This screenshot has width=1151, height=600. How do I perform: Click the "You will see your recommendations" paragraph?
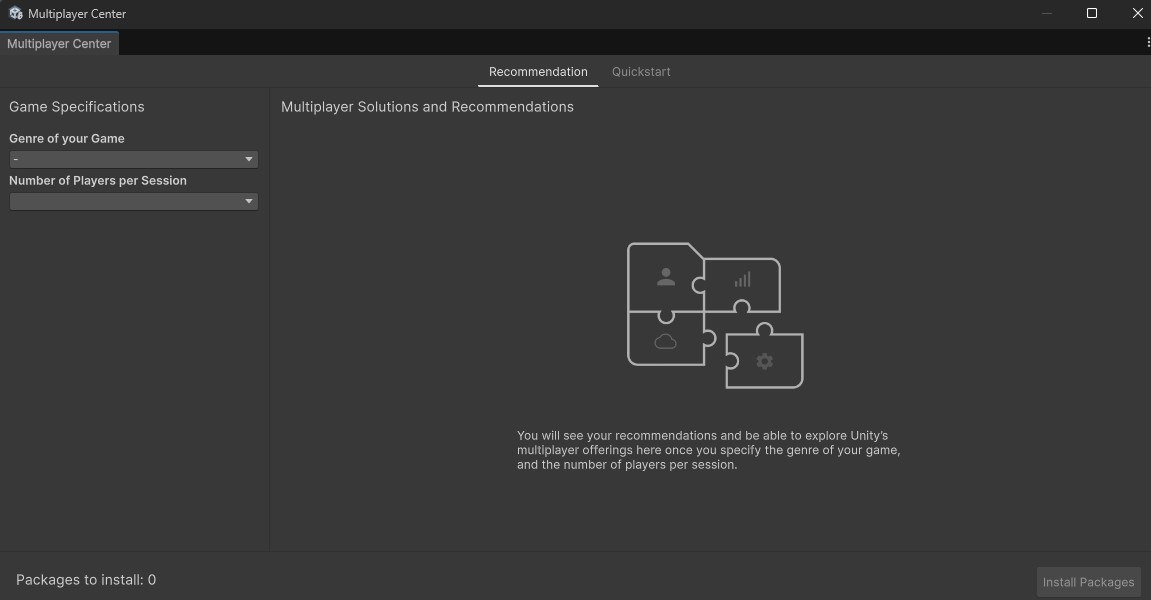[708, 450]
